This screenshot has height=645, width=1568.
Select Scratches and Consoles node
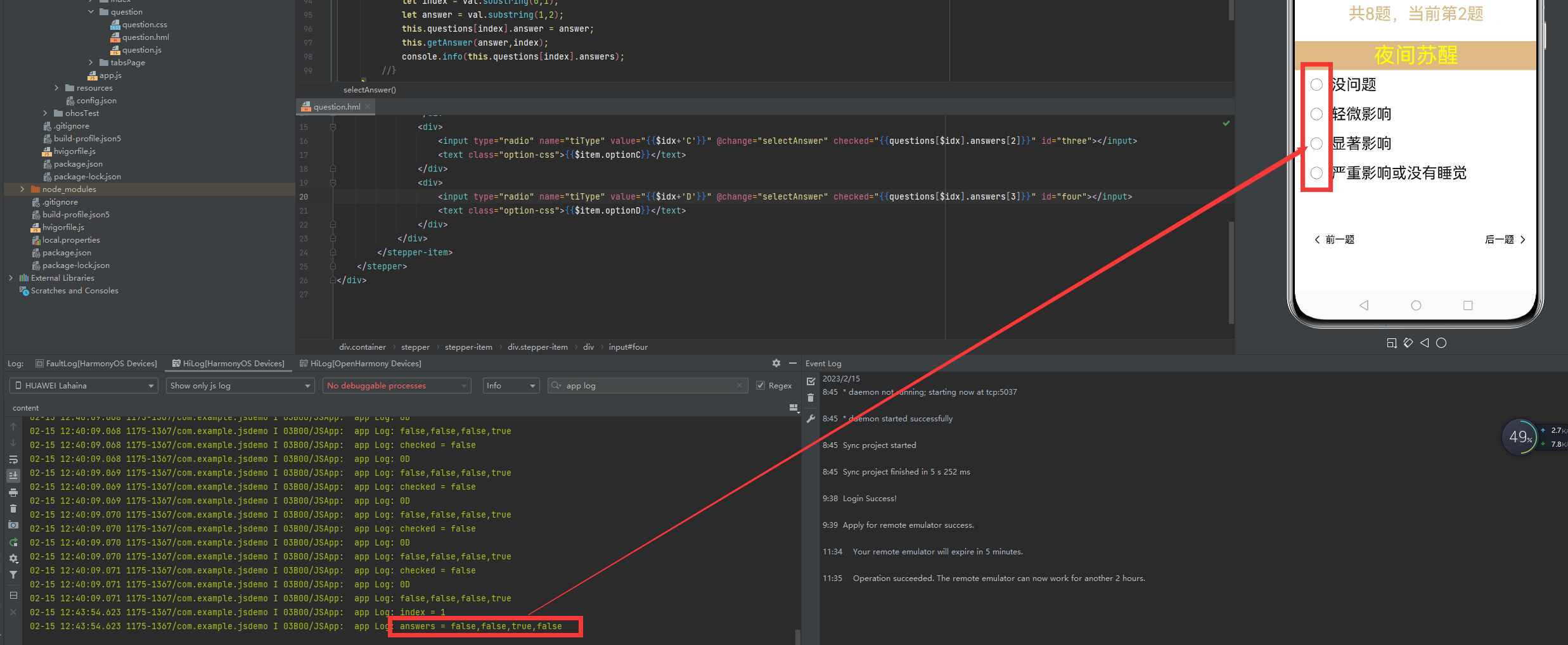click(x=69, y=291)
